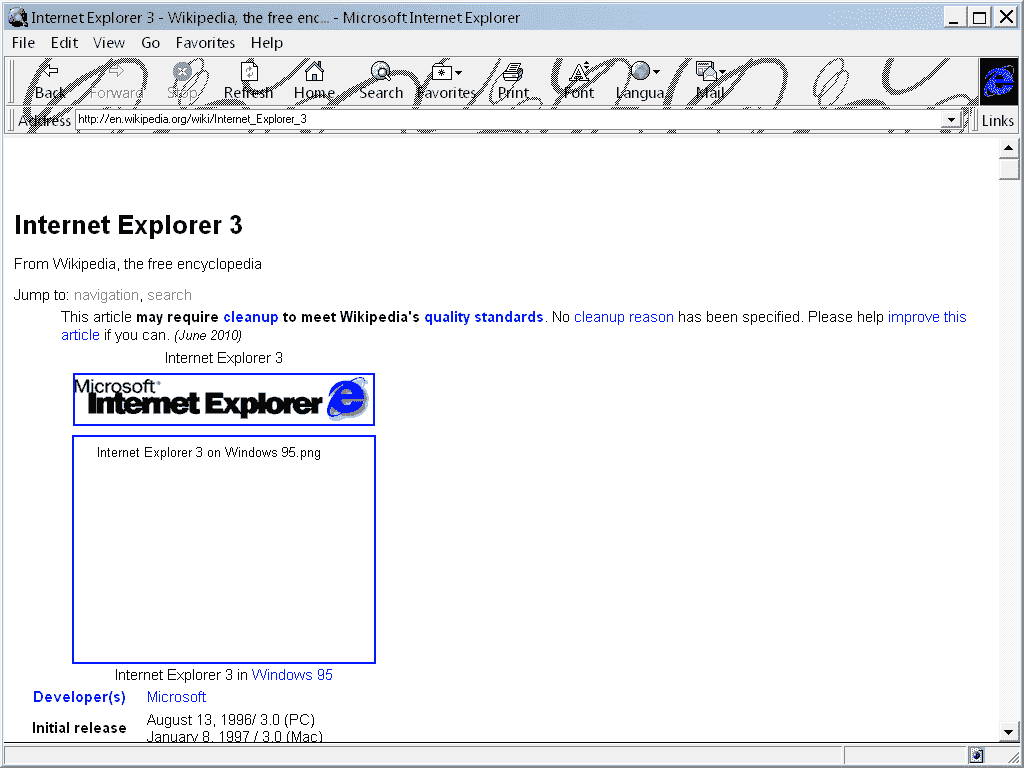Stop page loading with Stop button
The image size is (1024, 768).
pos(182,81)
